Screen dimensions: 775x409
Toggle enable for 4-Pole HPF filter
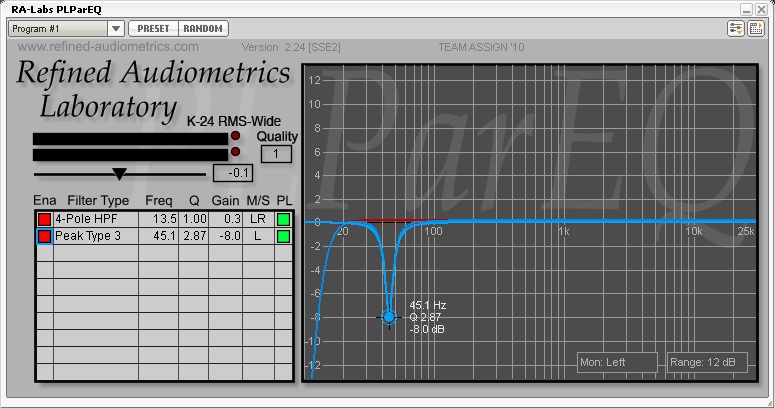(x=44, y=219)
